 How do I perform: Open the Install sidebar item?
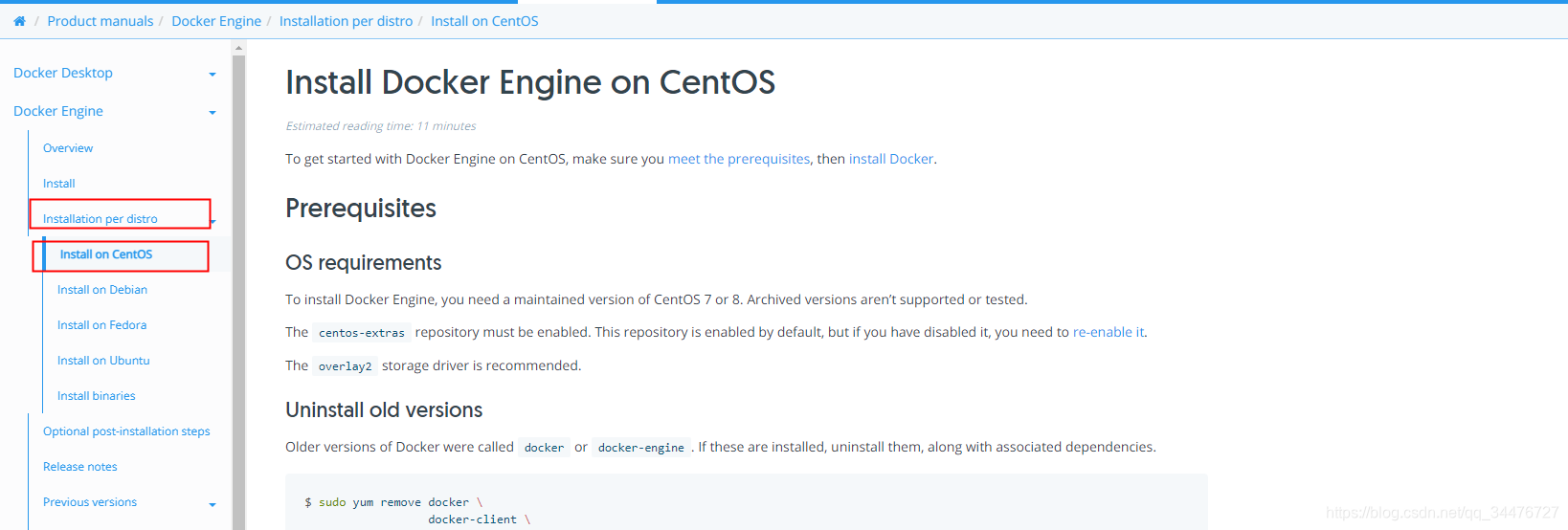click(58, 184)
